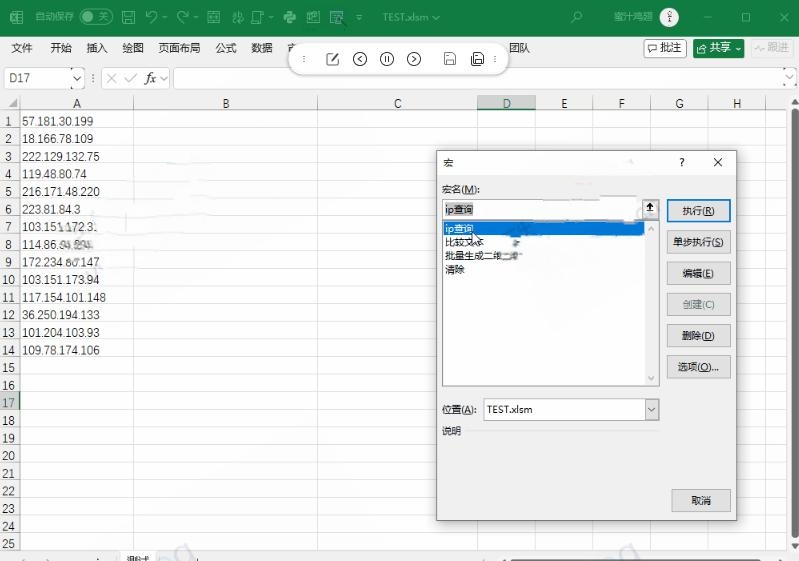Click the collapse-dialog arrow beside macro name

coord(650,208)
